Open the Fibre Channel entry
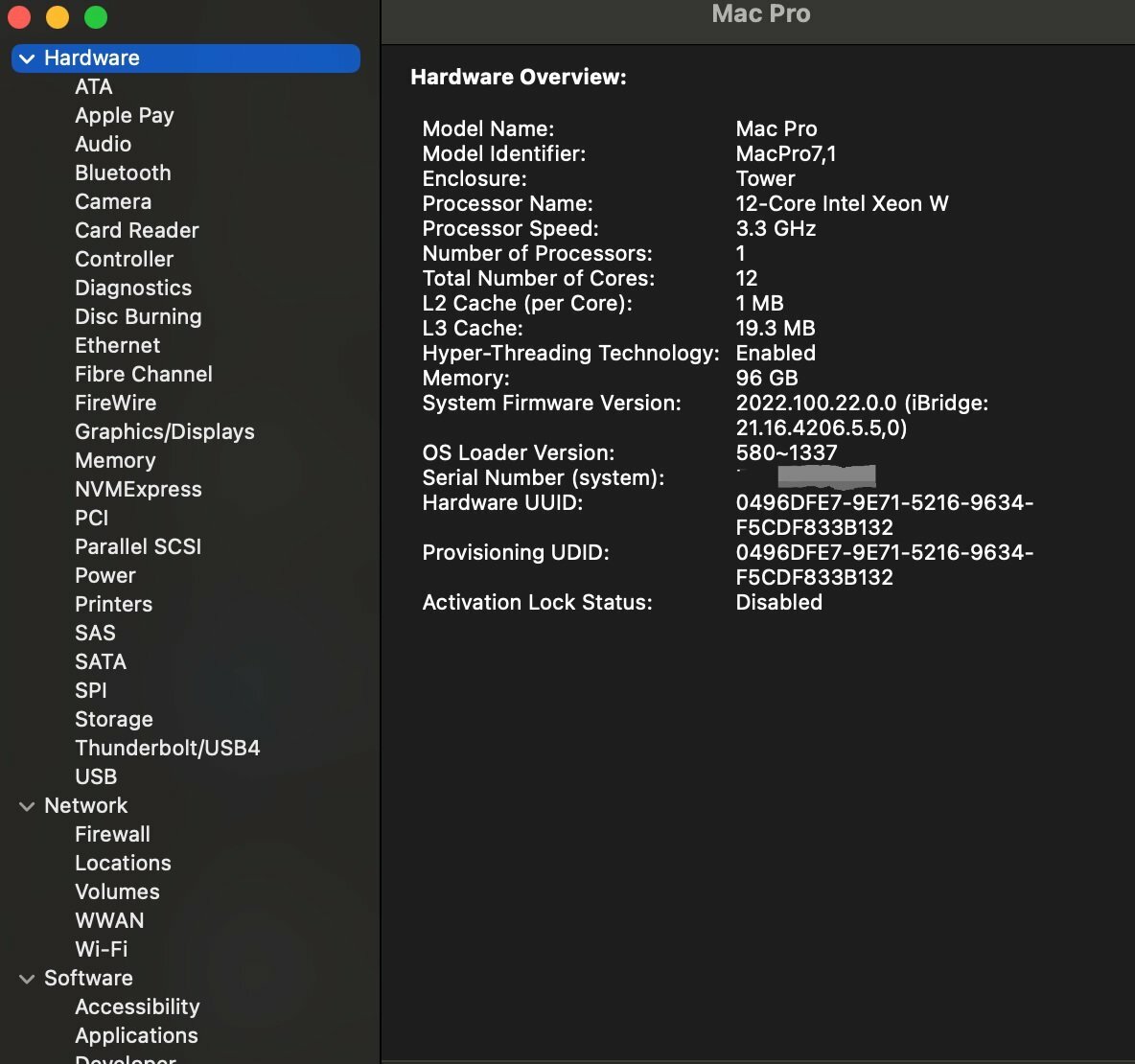1135x1064 pixels. click(144, 374)
